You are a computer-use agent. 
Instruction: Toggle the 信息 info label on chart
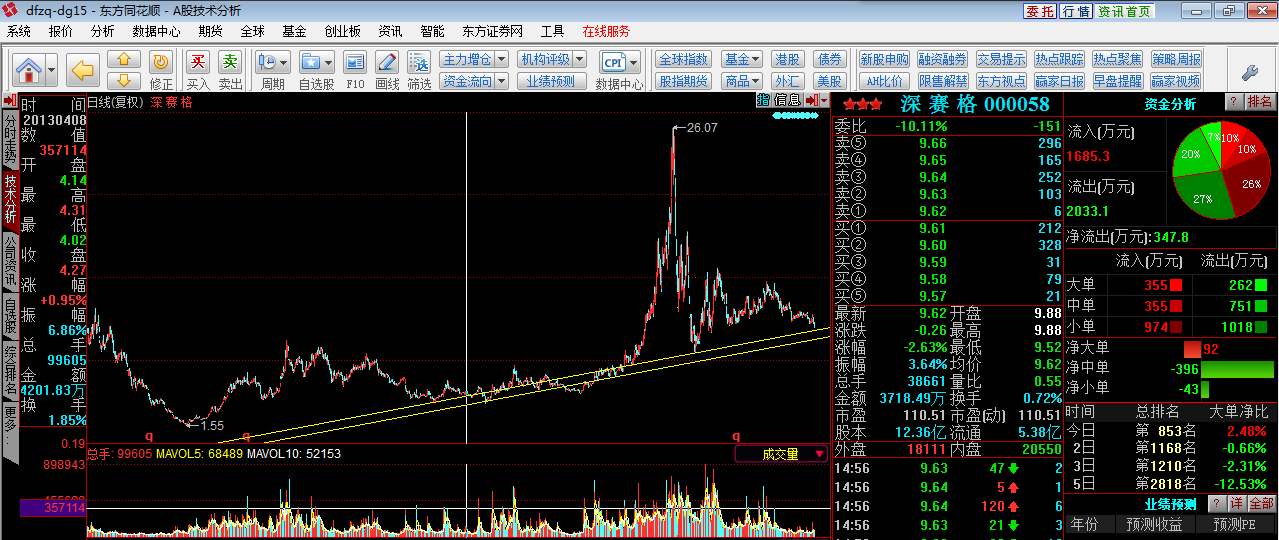(787, 100)
